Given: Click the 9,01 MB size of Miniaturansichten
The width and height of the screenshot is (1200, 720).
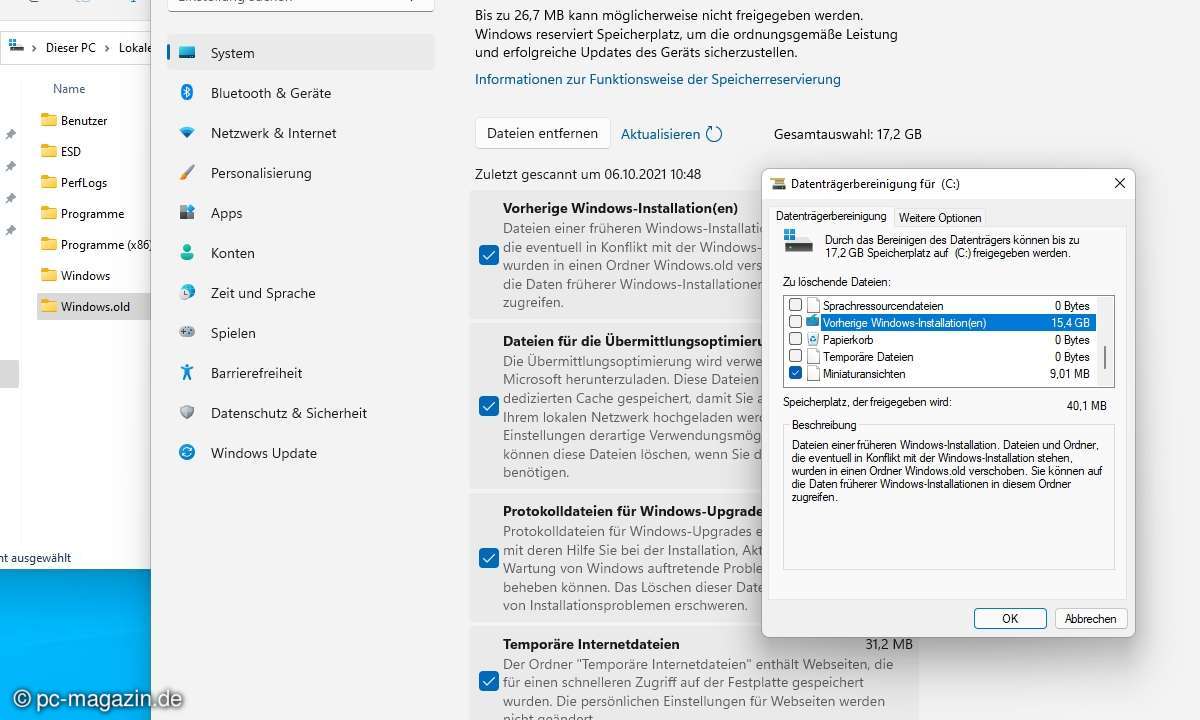Looking at the screenshot, I should 1069,374.
